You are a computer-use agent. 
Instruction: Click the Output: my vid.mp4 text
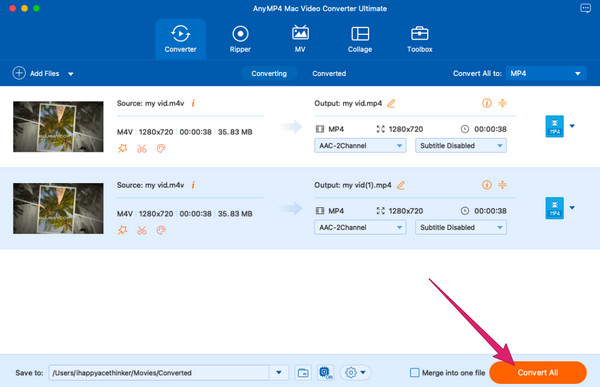click(x=348, y=103)
